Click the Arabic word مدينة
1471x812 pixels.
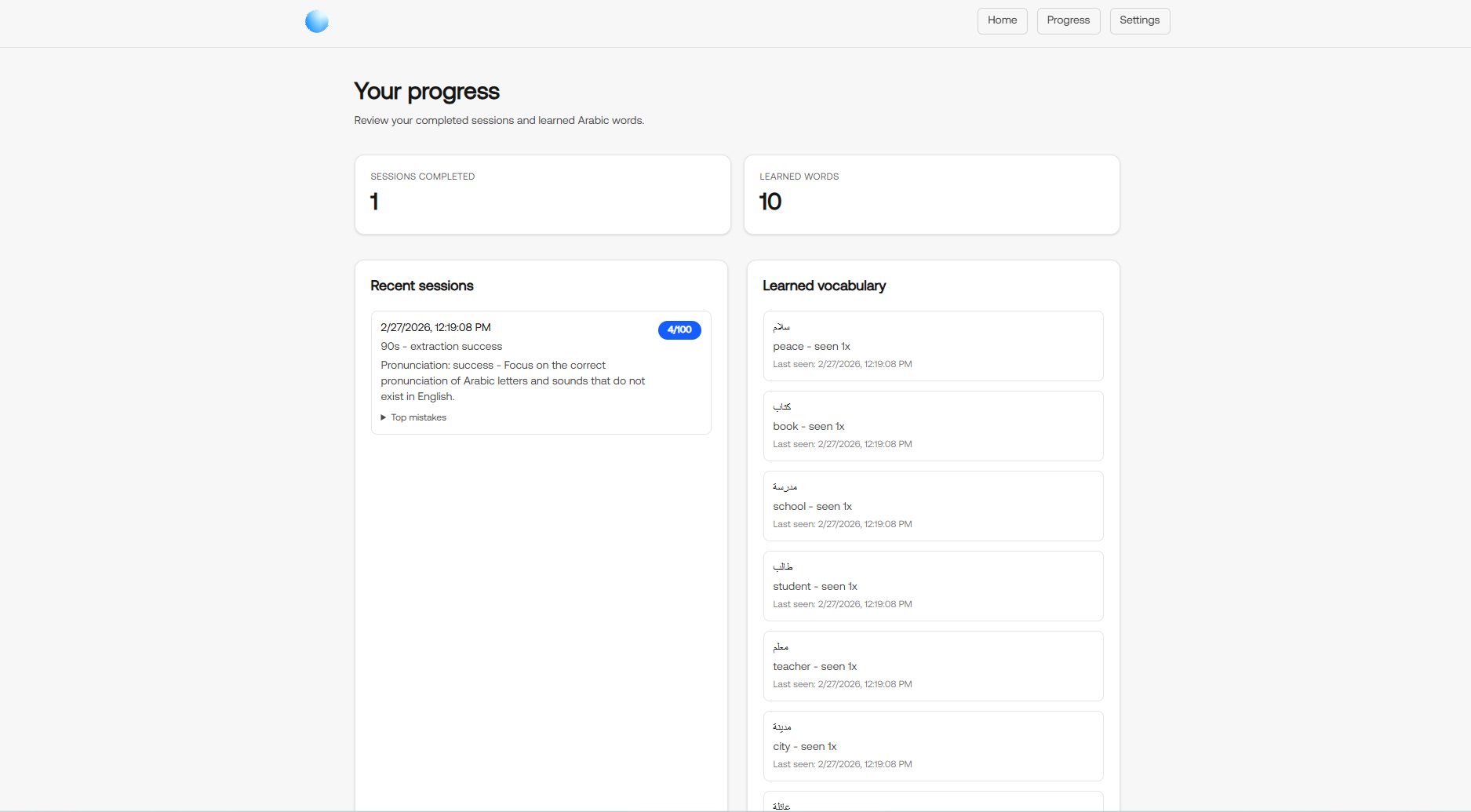coord(782,726)
